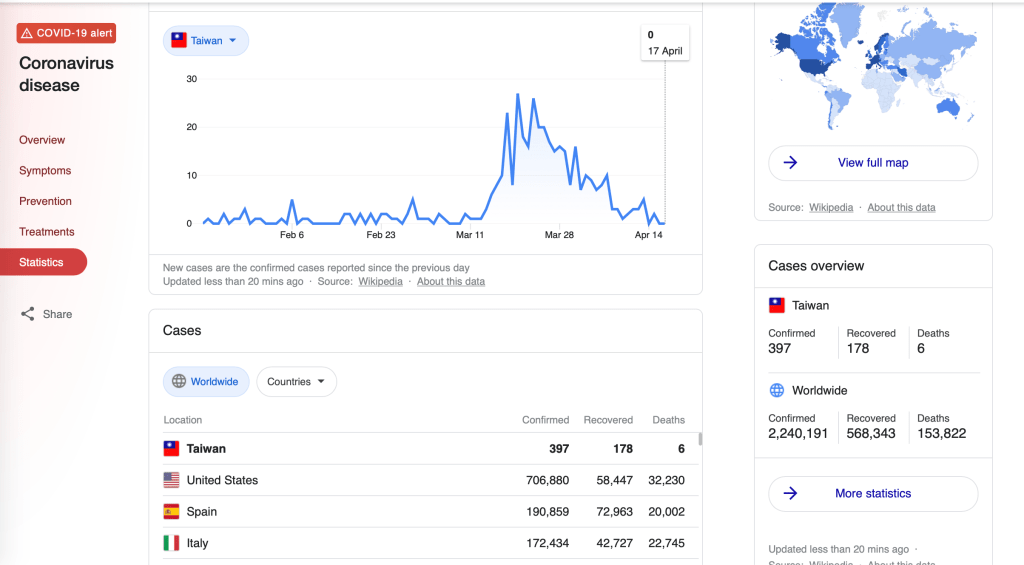Click the United States flag icon
Image resolution: width=1024 pixels, height=565 pixels.
click(x=172, y=480)
